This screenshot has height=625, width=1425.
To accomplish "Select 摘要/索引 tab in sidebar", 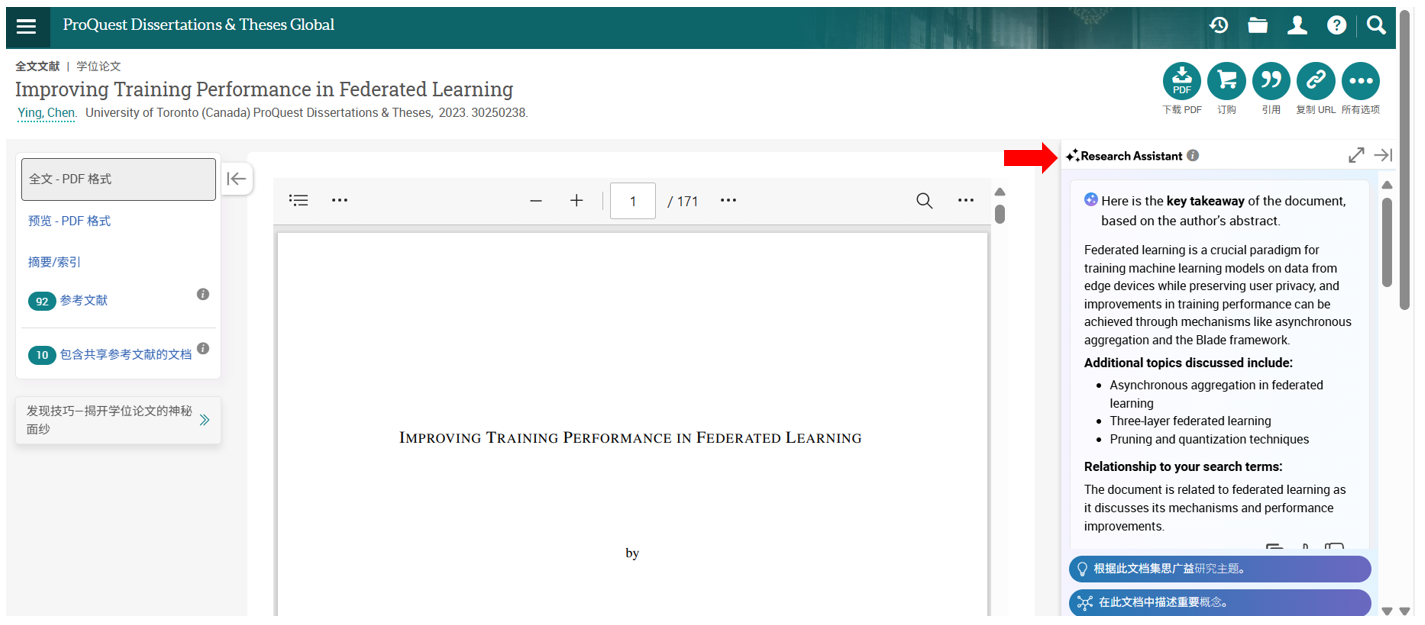I will pos(55,262).
